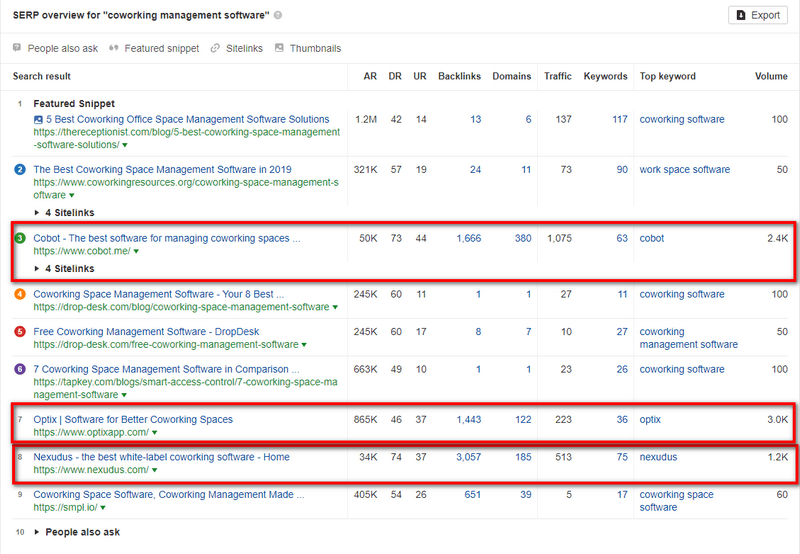Click the top keyword coworking space software

[x=677, y=501]
